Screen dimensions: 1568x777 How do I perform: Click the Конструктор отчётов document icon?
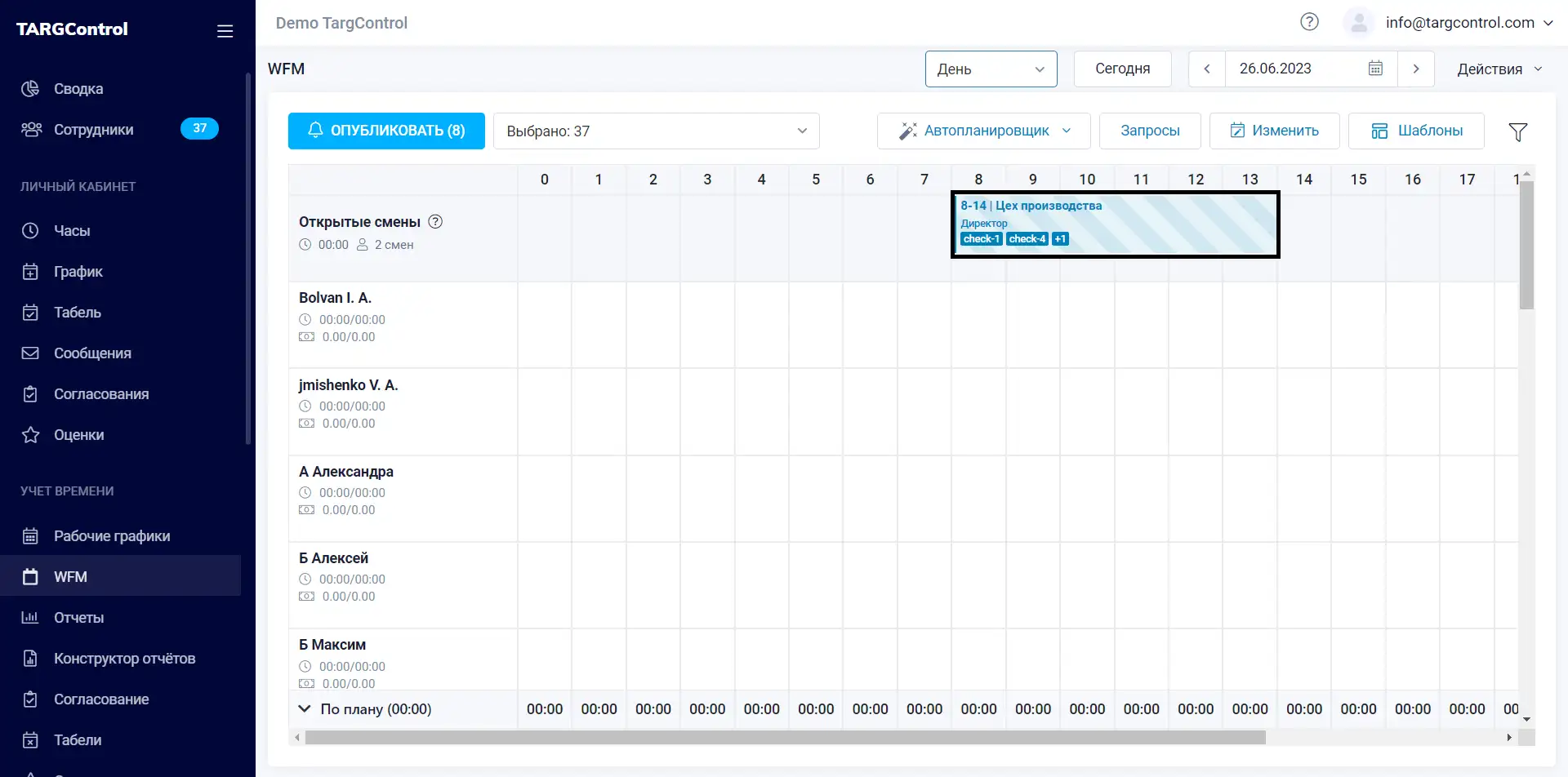(x=30, y=658)
